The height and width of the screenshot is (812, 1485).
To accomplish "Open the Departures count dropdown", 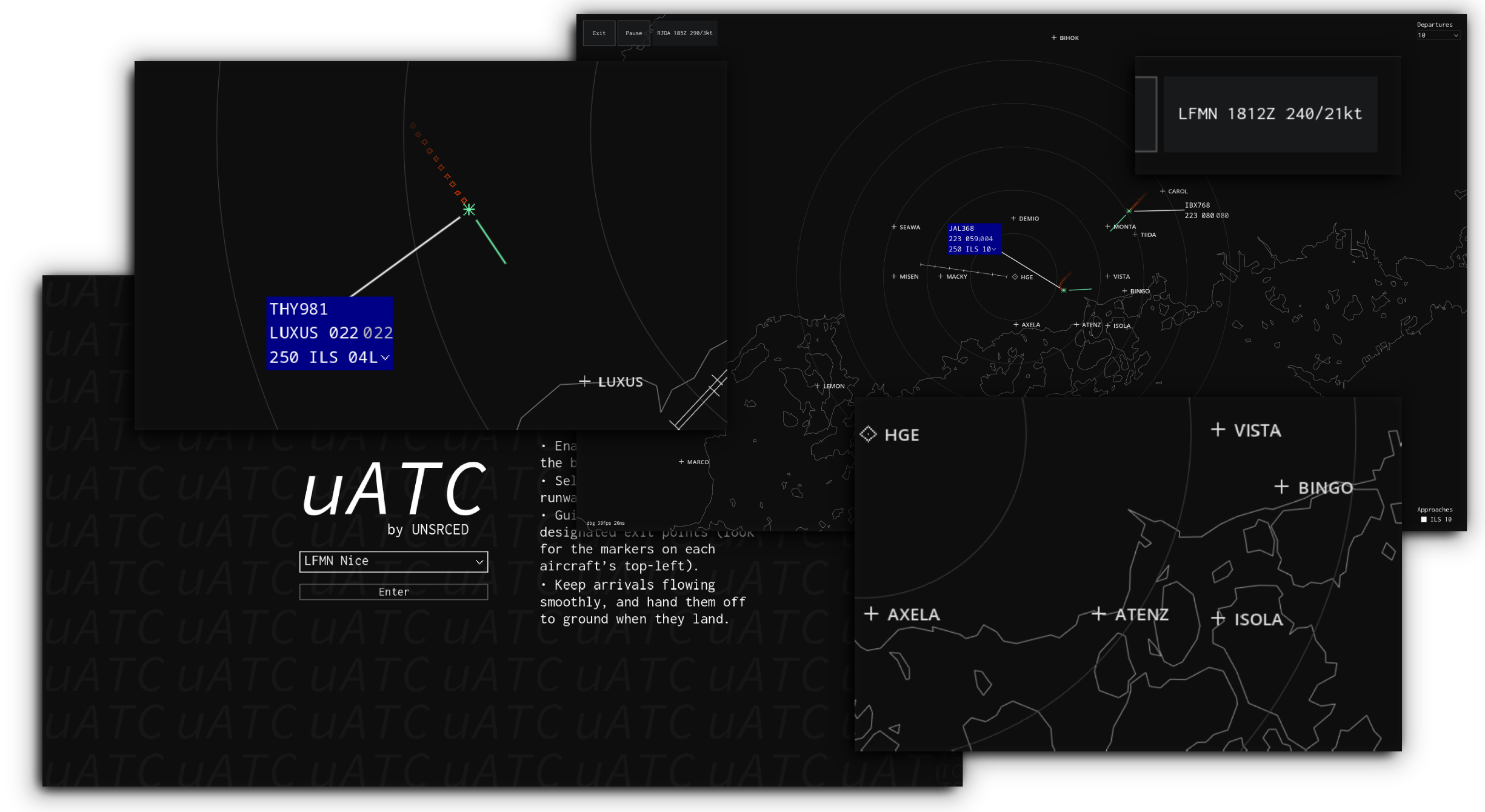I will [1438, 35].
